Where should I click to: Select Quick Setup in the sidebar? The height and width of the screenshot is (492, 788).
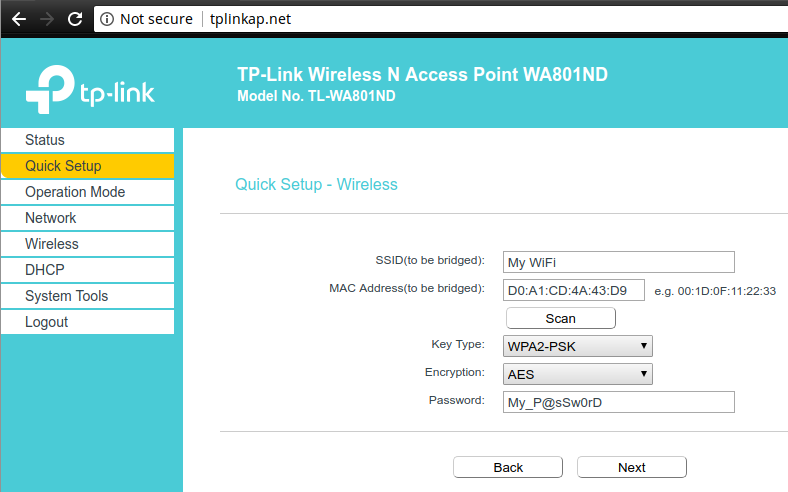click(87, 166)
